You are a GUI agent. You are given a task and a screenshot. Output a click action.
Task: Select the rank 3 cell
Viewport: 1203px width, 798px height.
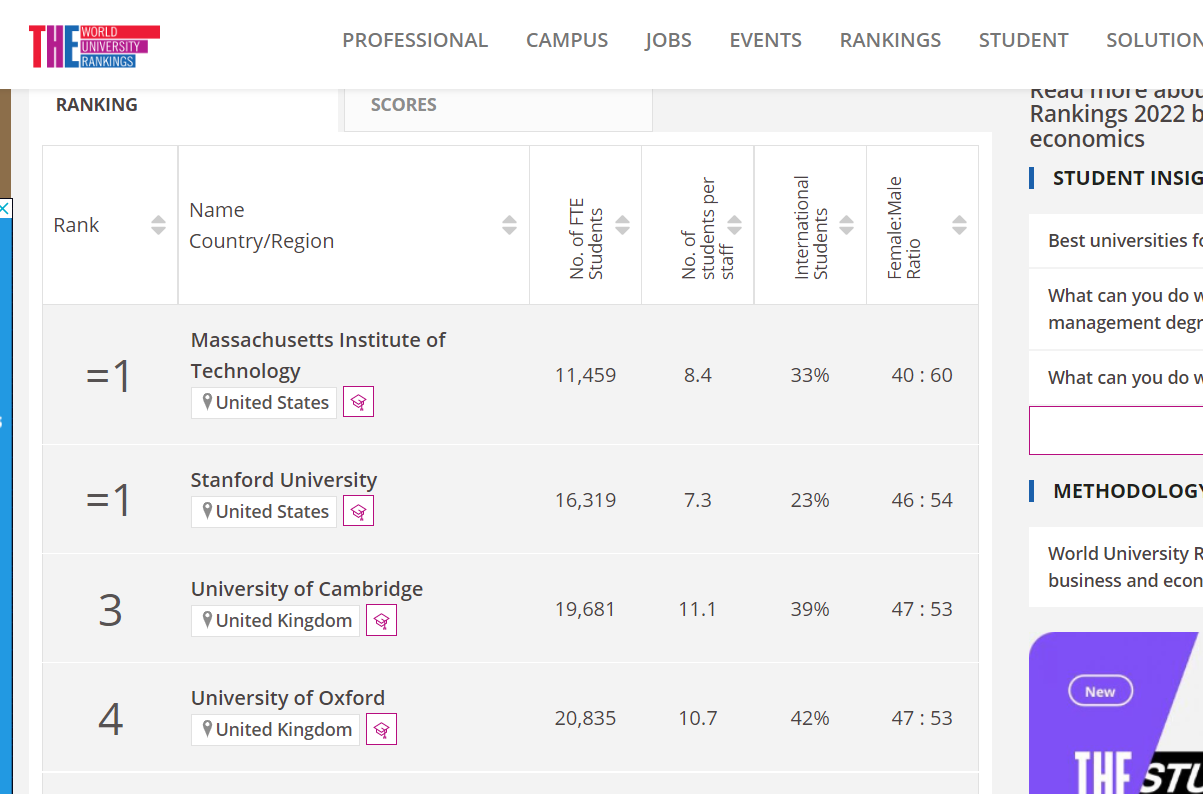[110, 609]
